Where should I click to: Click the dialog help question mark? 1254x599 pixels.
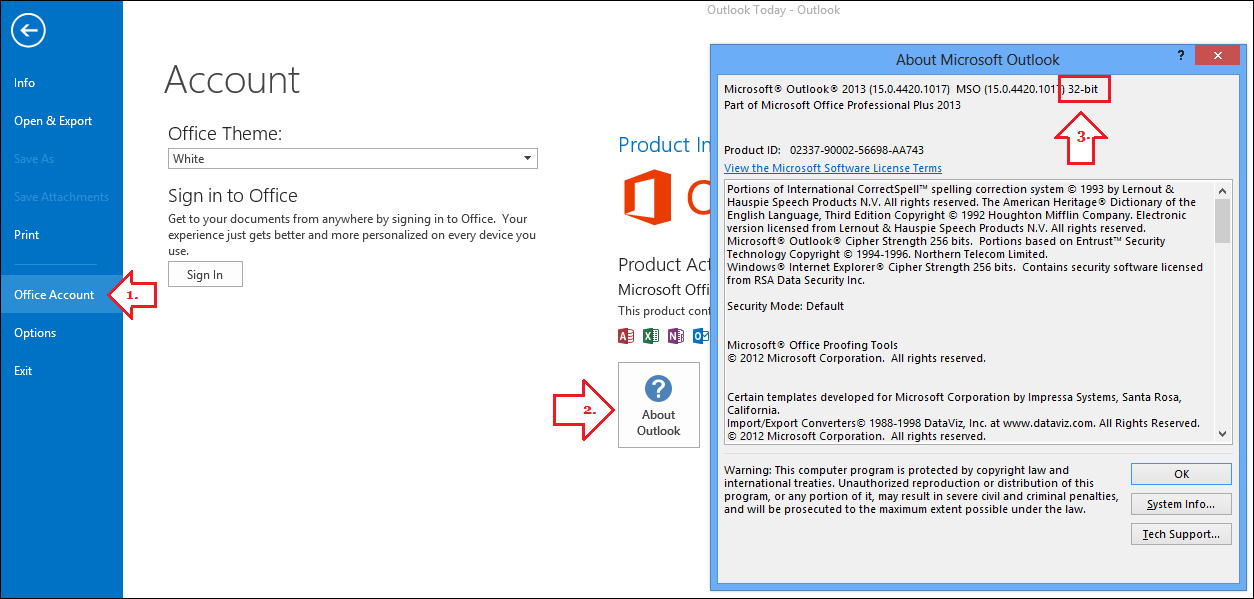tap(1181, 55)
